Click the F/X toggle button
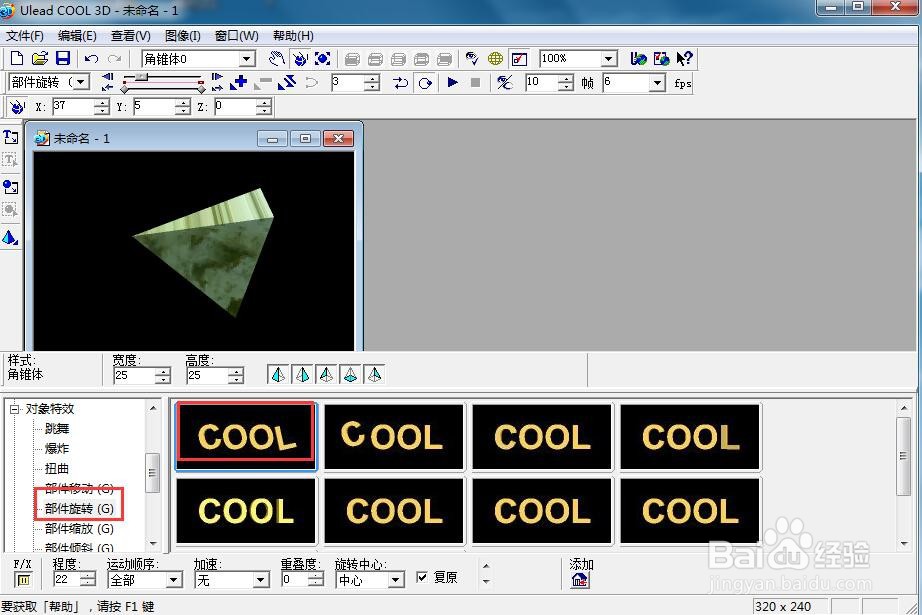The height and width of the screenshot is (615, 922). [x=23, y=580]
